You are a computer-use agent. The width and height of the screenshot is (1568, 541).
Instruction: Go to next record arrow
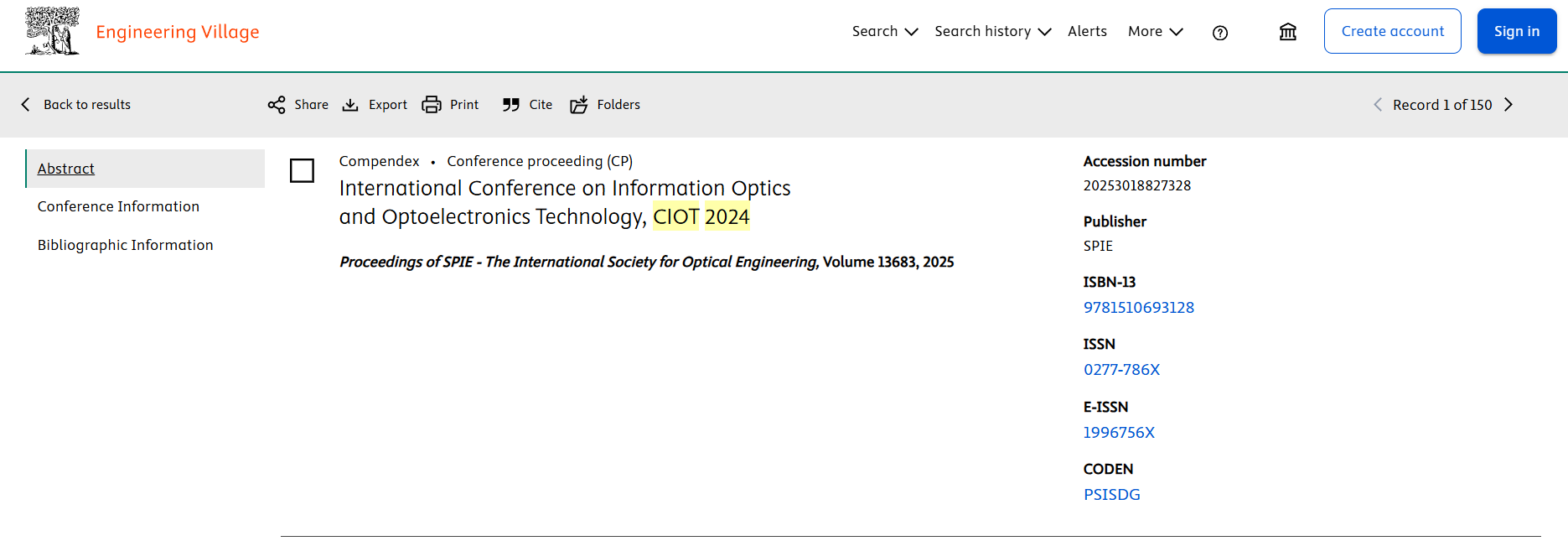pos(1508,105)
